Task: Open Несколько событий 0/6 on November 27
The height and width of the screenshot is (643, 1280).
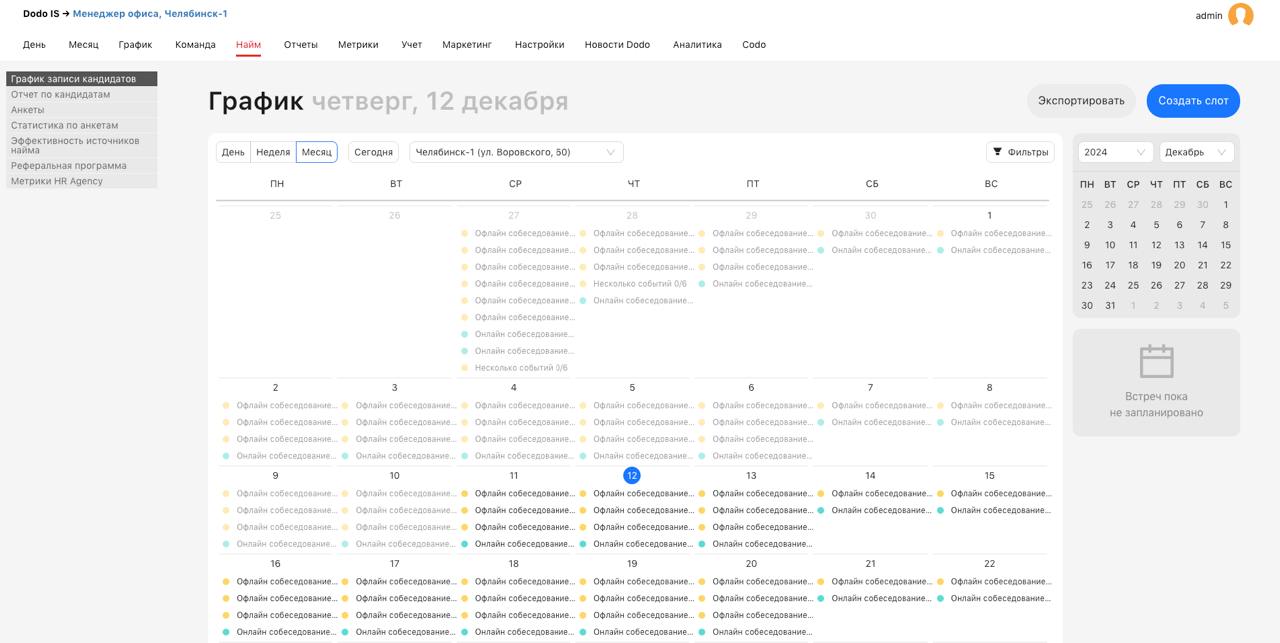Action: (x=520, y=368)
